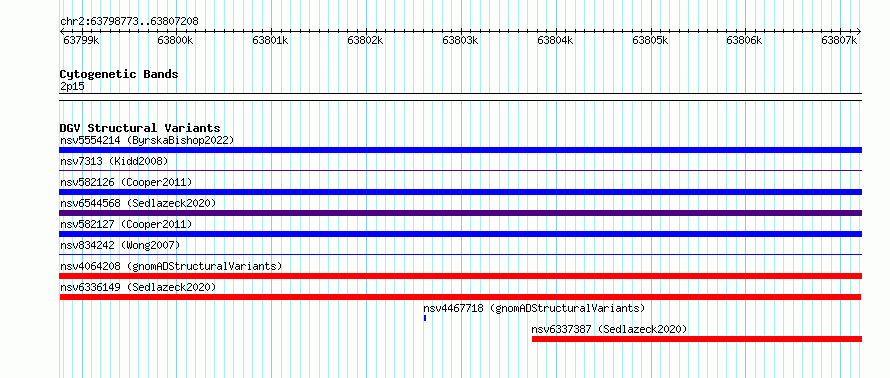Screen dimensions: 890x378
Task: Click the DGV Structural Variants track title
Action: tap(140, 128)
